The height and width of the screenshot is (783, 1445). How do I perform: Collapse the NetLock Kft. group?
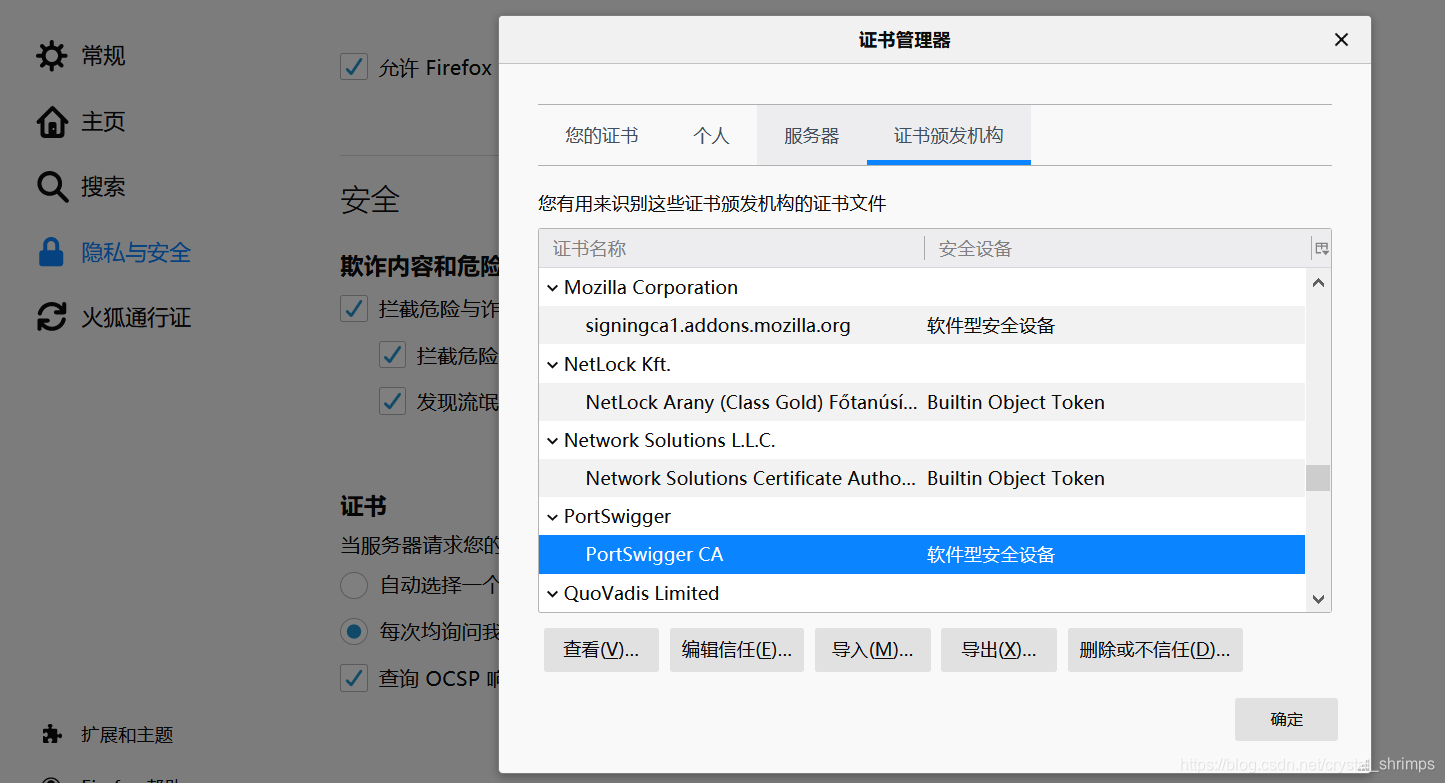tap(552, 365)
